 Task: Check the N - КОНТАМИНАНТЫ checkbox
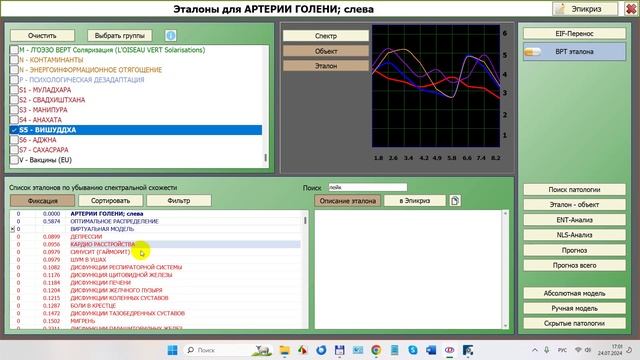point(14,60)
